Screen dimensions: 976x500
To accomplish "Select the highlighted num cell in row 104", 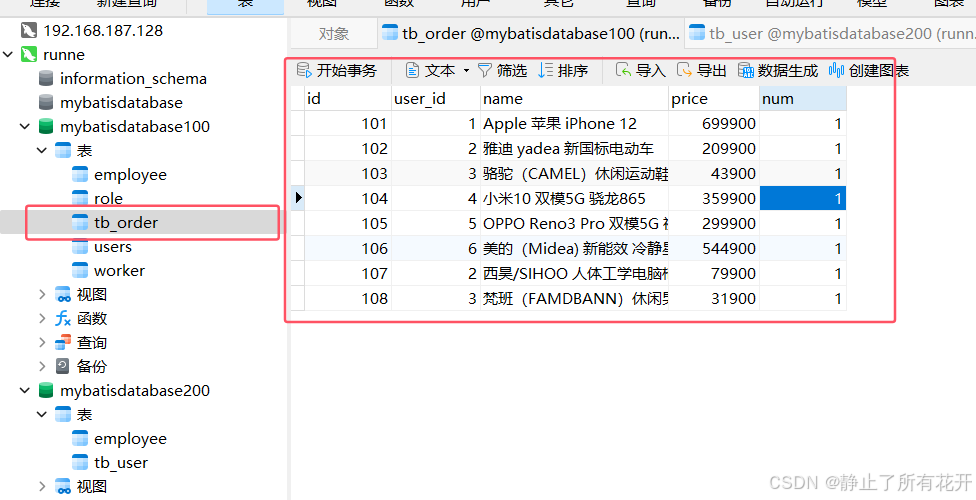I will coord(803,199).
